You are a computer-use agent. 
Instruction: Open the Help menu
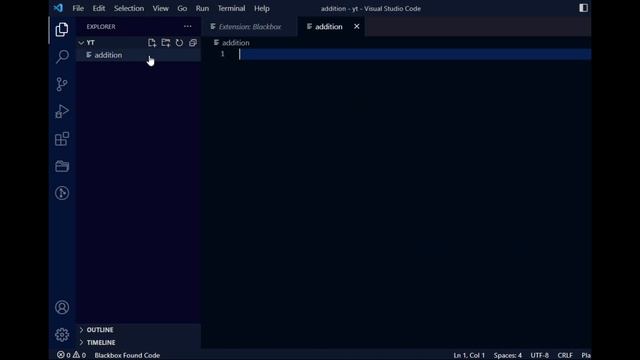pos(262,8)
